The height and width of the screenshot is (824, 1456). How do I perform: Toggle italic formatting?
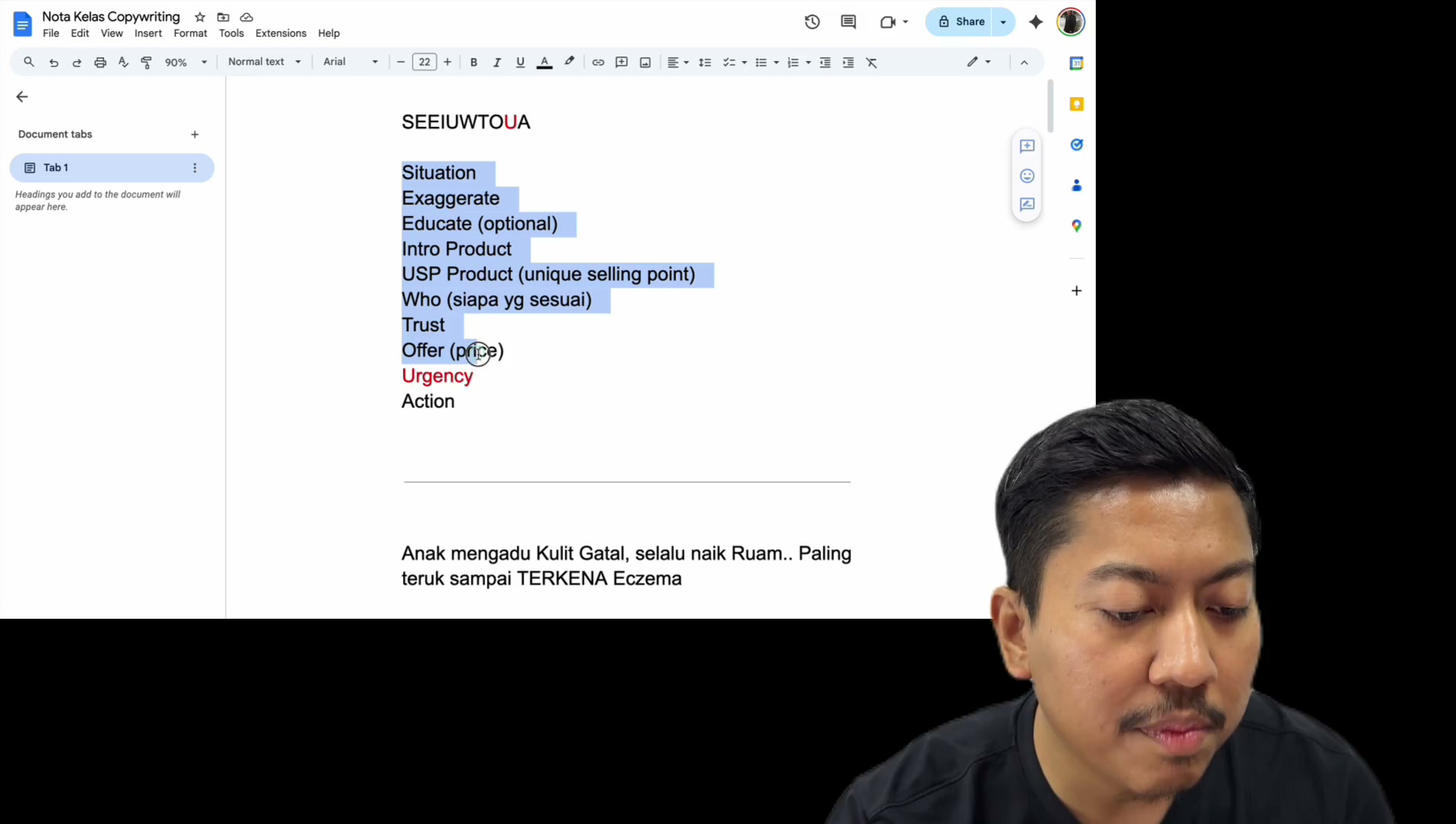(x=497, y=63)
